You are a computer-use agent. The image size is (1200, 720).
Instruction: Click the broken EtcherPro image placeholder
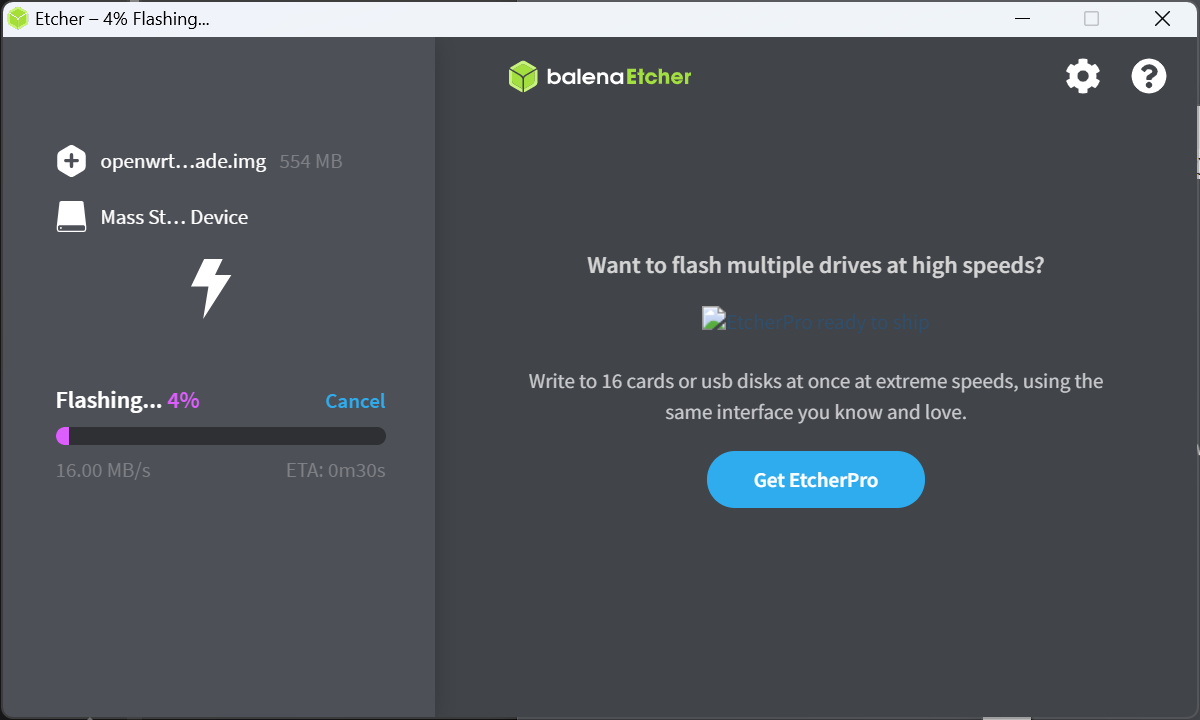tap(815, 321)
